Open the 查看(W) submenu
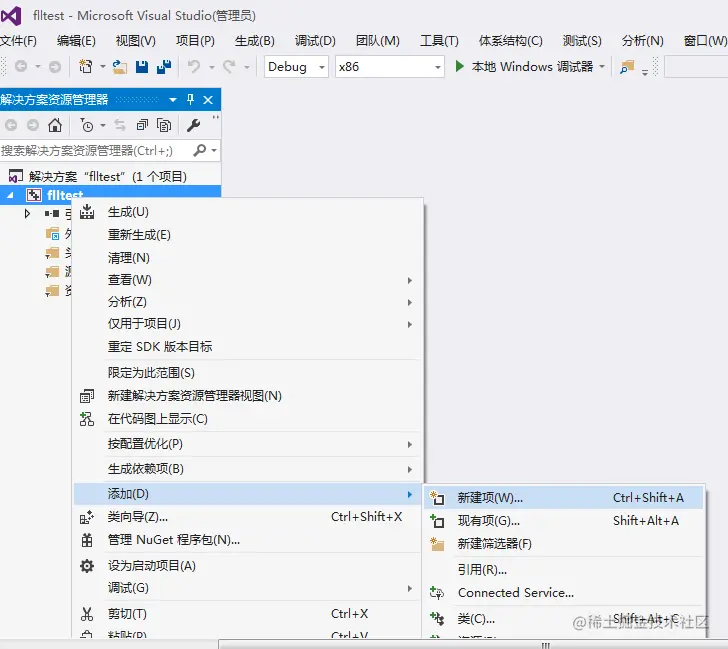 (x=248, y=280)
